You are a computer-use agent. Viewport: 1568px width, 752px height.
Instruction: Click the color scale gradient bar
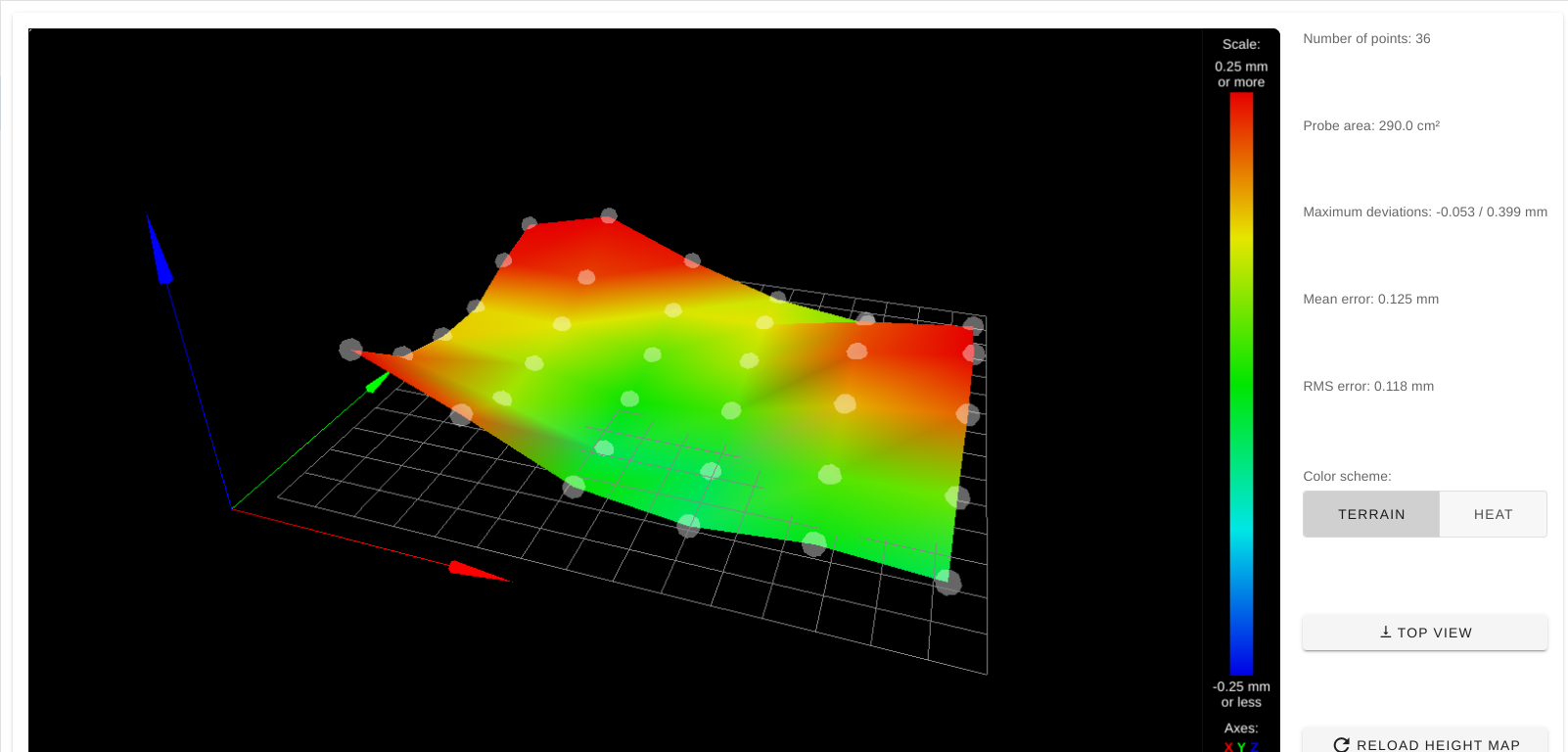point(1241,383)
